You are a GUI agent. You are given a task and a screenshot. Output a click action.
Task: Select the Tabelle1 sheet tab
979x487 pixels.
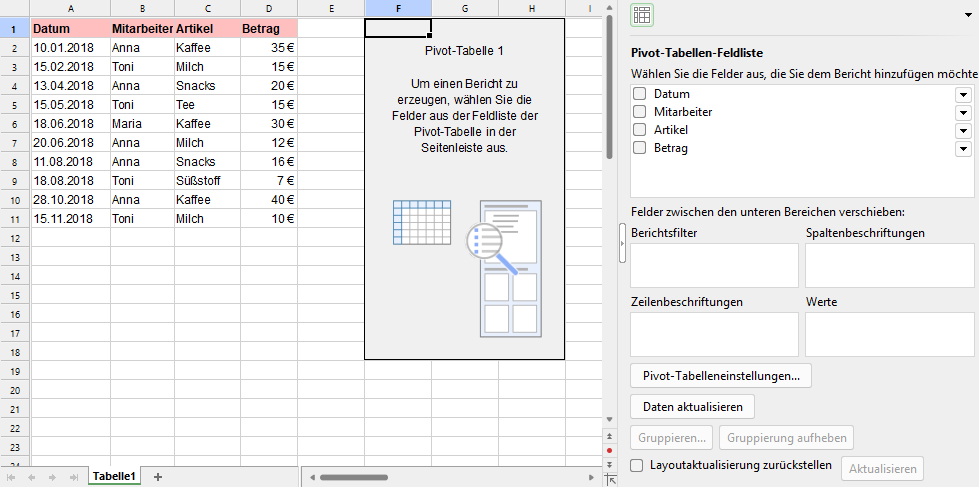(x=114, y=476)
